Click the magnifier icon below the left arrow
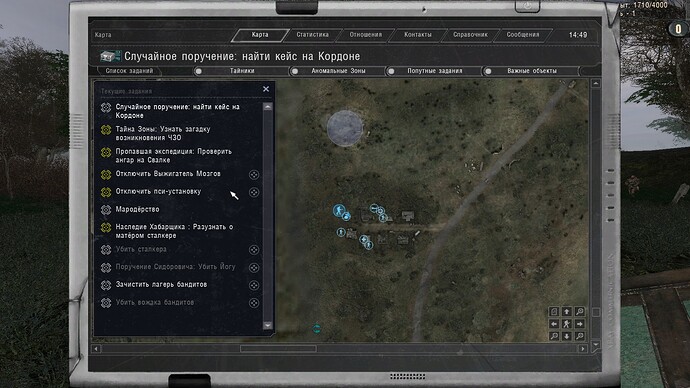 click(x=554, y=337)
